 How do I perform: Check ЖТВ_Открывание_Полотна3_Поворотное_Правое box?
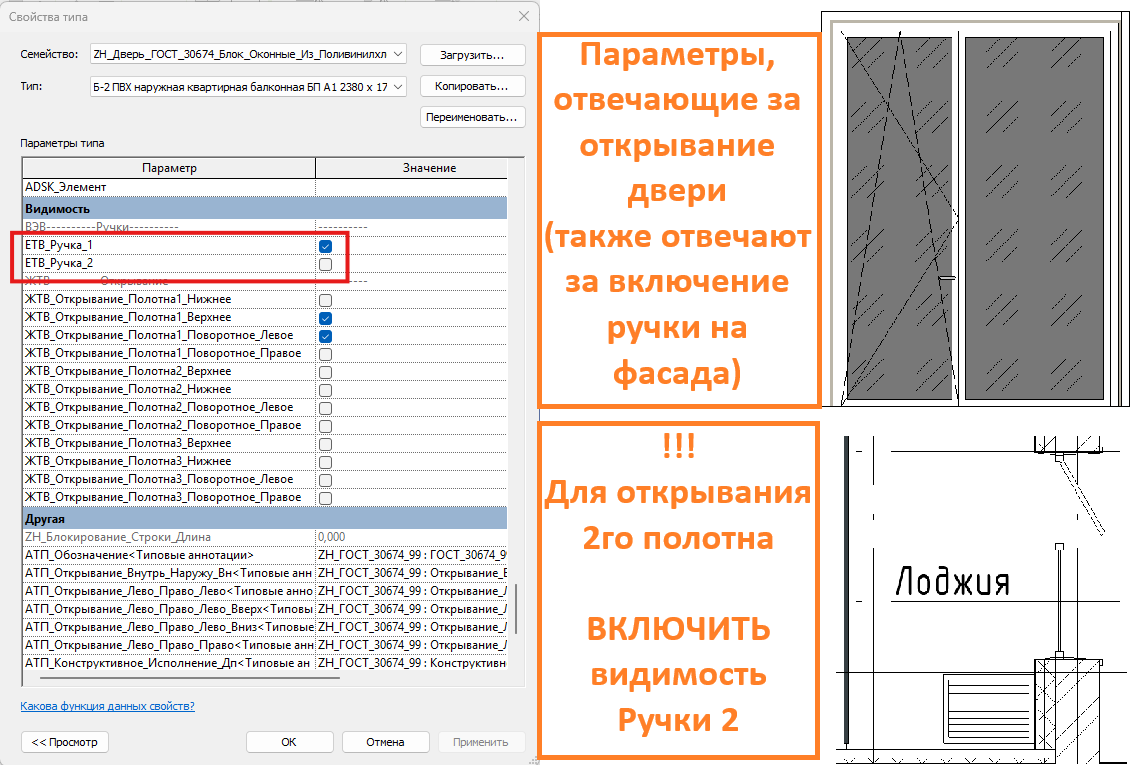pyautogui.click(x=326, y=498)
